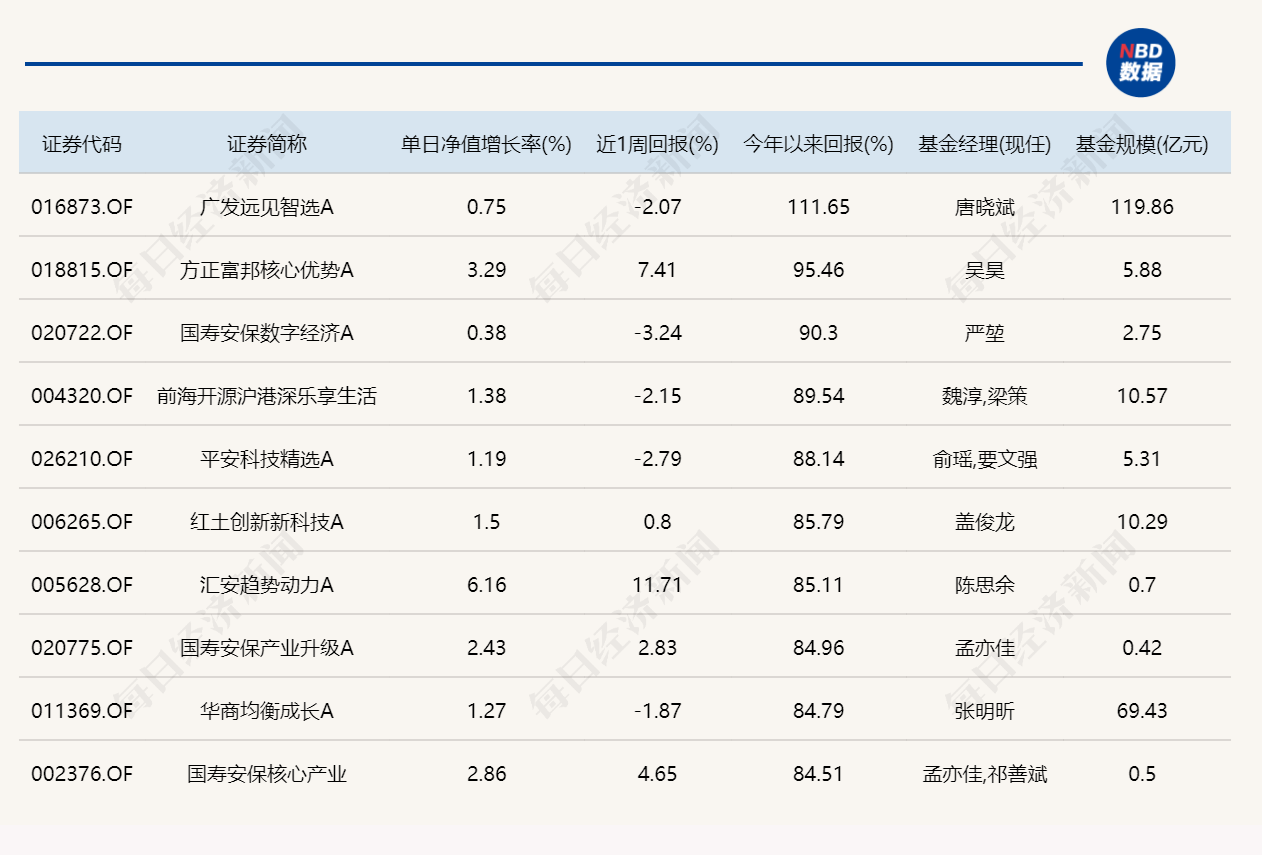The height and width of the screenshot is (855, 1262).
Task: Select daily growth value 0.75
Action: (x=486, y=207)
